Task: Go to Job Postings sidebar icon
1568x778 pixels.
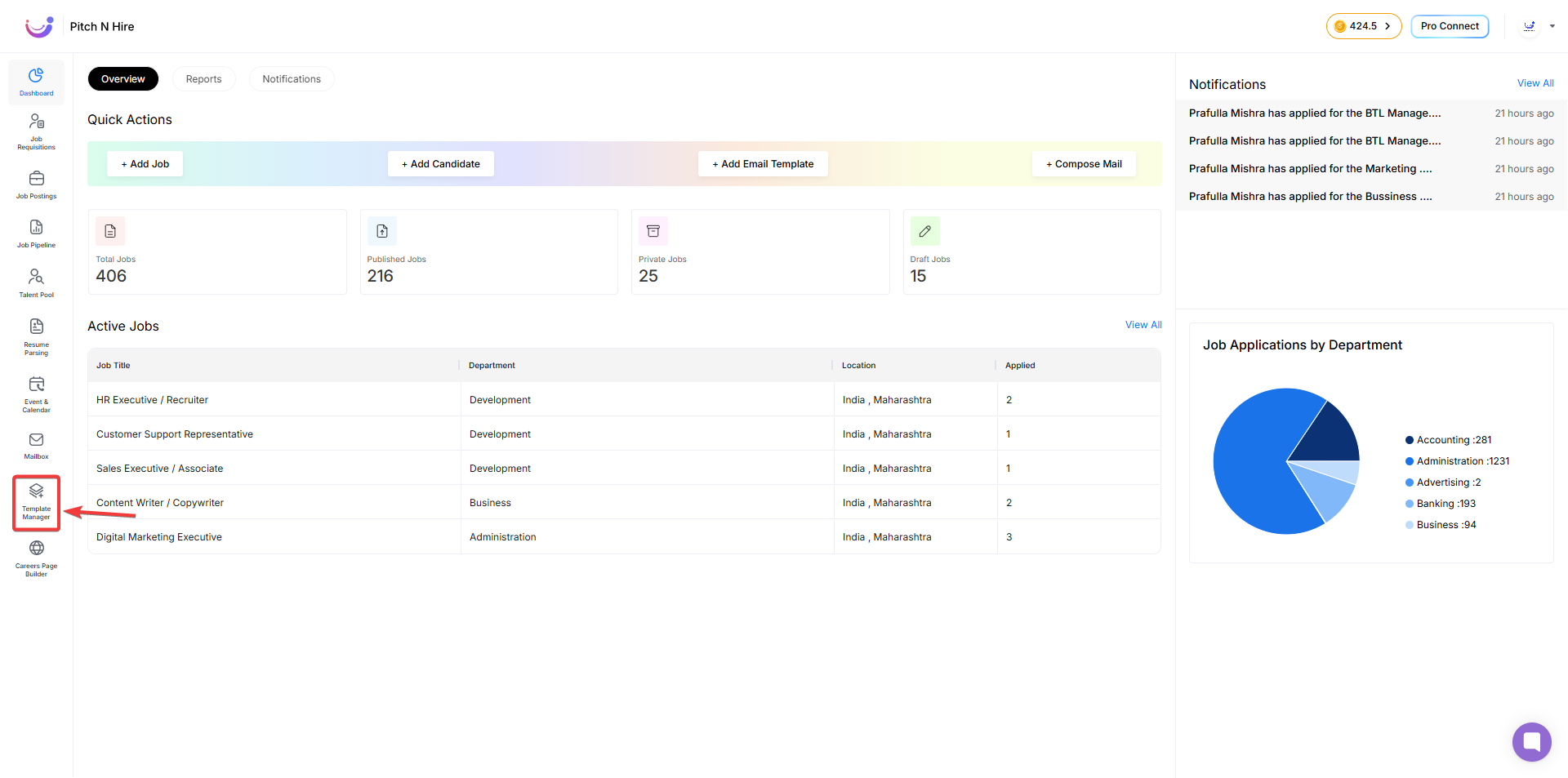Action: [36, 184]
